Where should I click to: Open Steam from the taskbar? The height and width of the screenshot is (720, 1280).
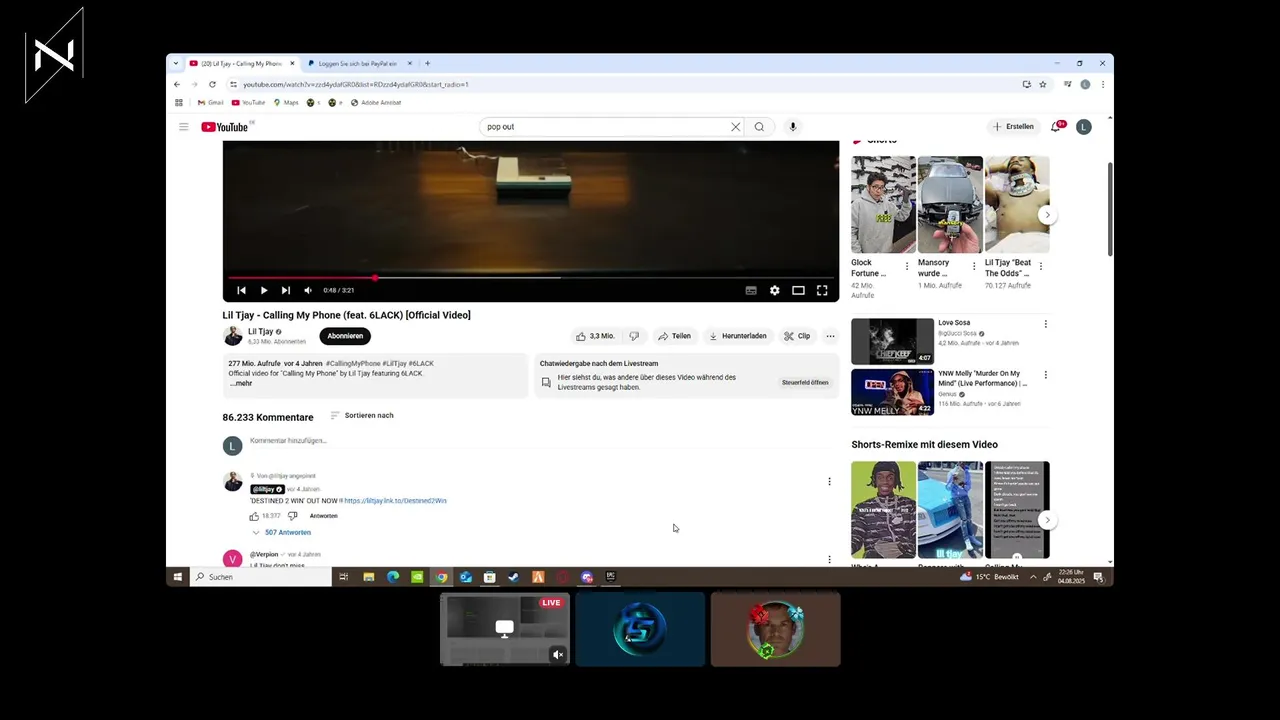click(514, 577)
